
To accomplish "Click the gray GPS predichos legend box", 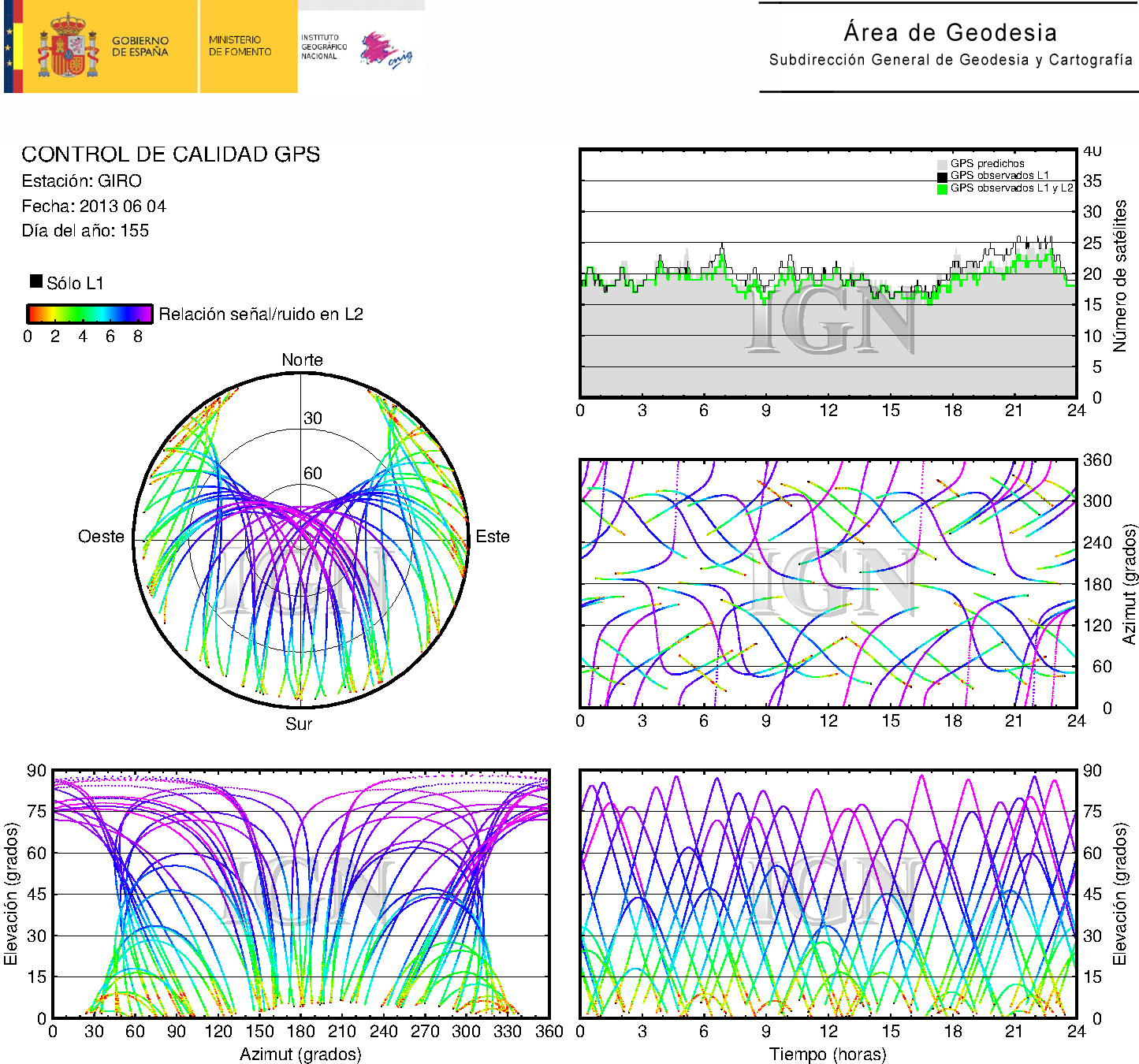I will pyautogui.click(x=942, y=164).
